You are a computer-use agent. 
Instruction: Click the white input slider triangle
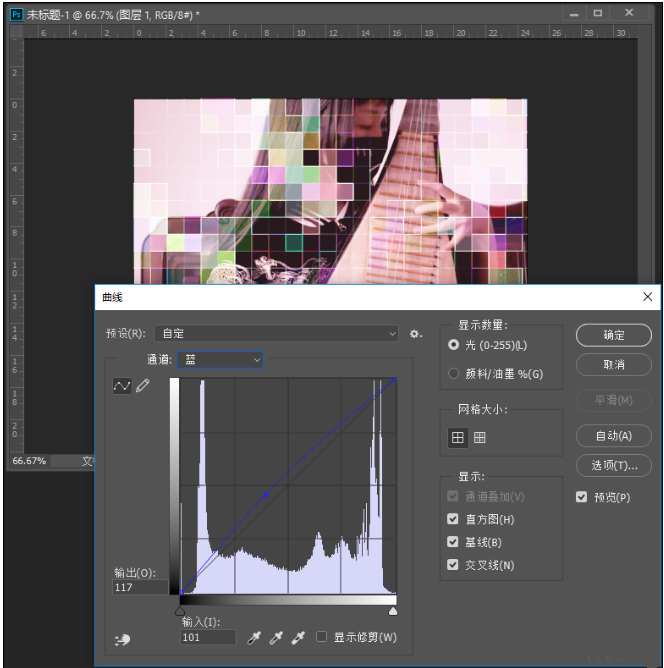393,611
